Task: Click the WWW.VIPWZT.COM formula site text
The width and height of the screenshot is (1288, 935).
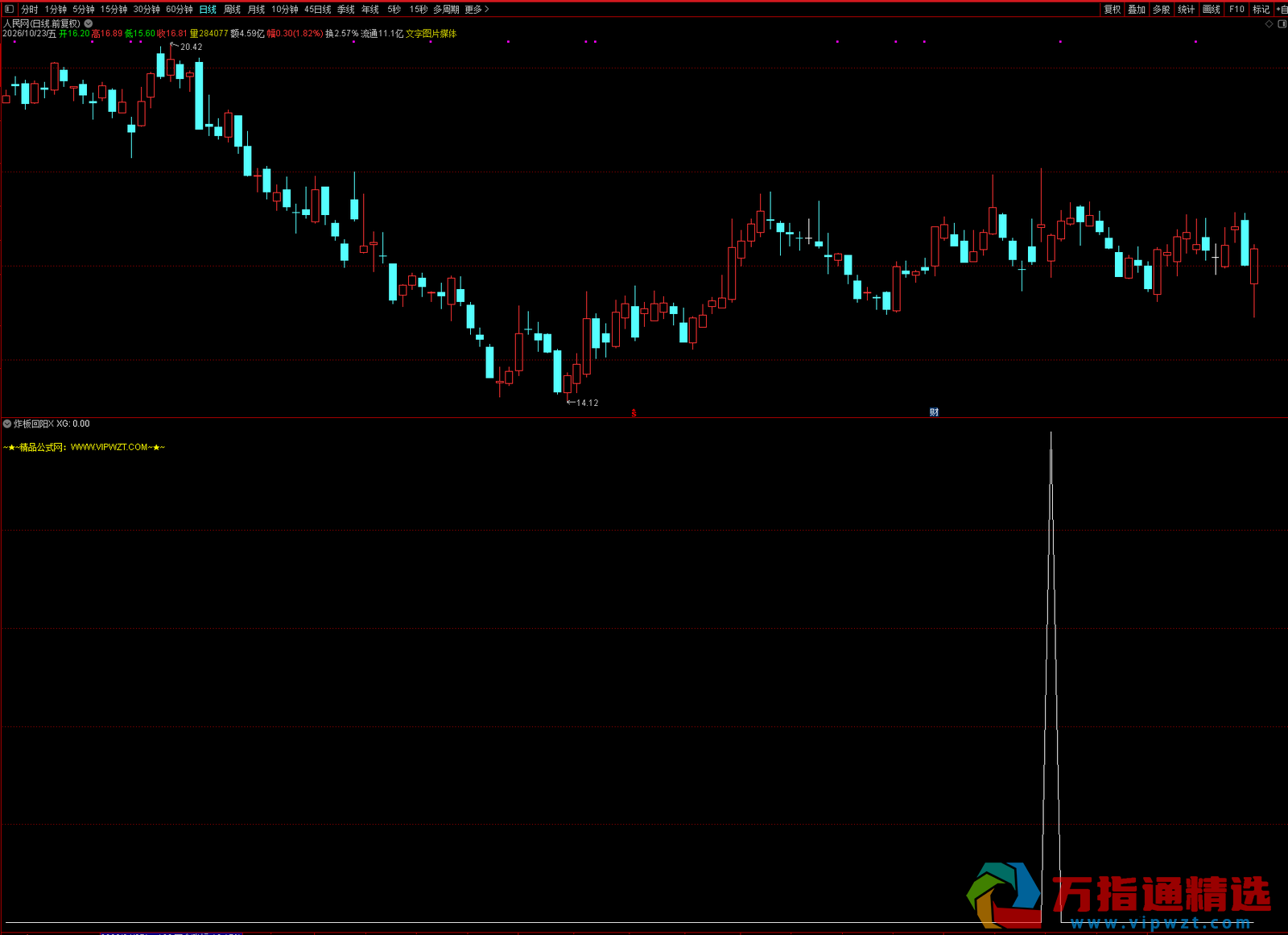Action: tap(109, 447)
